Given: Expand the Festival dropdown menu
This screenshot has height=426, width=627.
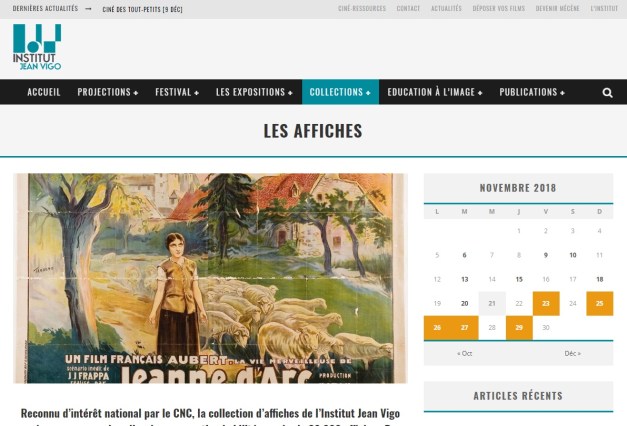Looking at the screenshot, I should tap(177, 92).
